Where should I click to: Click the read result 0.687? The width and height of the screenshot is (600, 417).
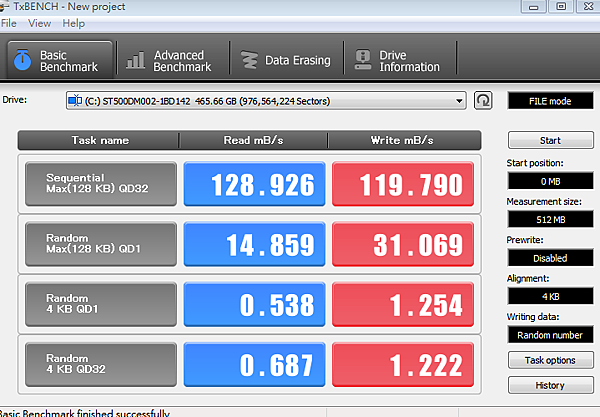coord(254,364)
